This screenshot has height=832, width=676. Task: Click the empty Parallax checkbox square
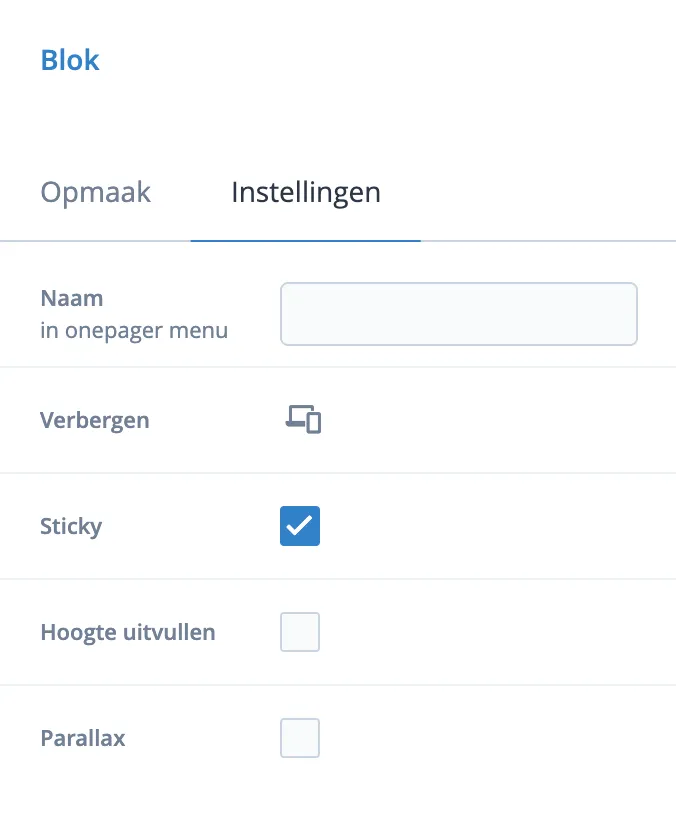click(x=299, y=738)
